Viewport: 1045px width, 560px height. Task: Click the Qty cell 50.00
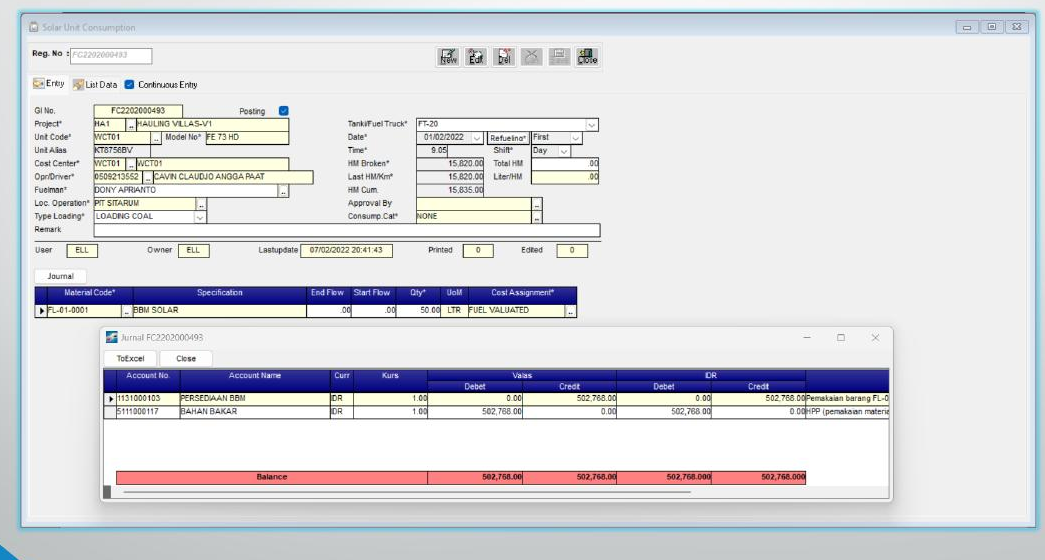pos(419,311)
